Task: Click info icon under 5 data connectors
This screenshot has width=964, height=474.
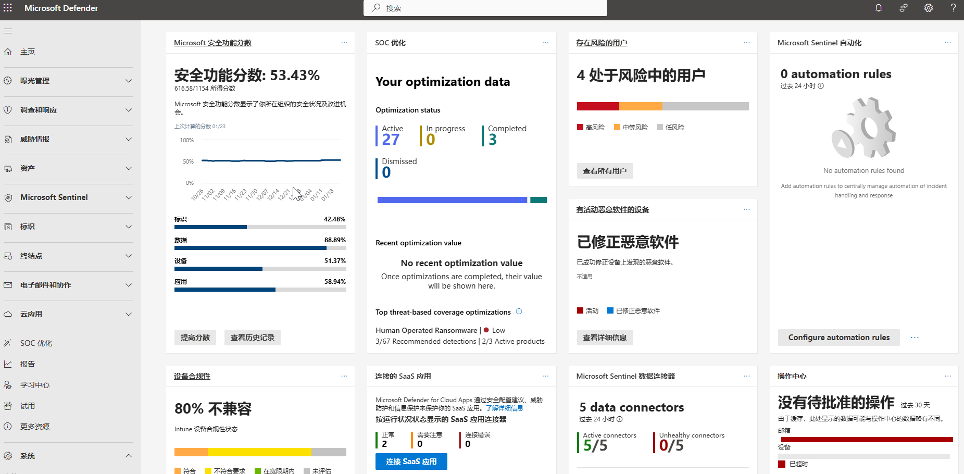Action: pos(619,419)
